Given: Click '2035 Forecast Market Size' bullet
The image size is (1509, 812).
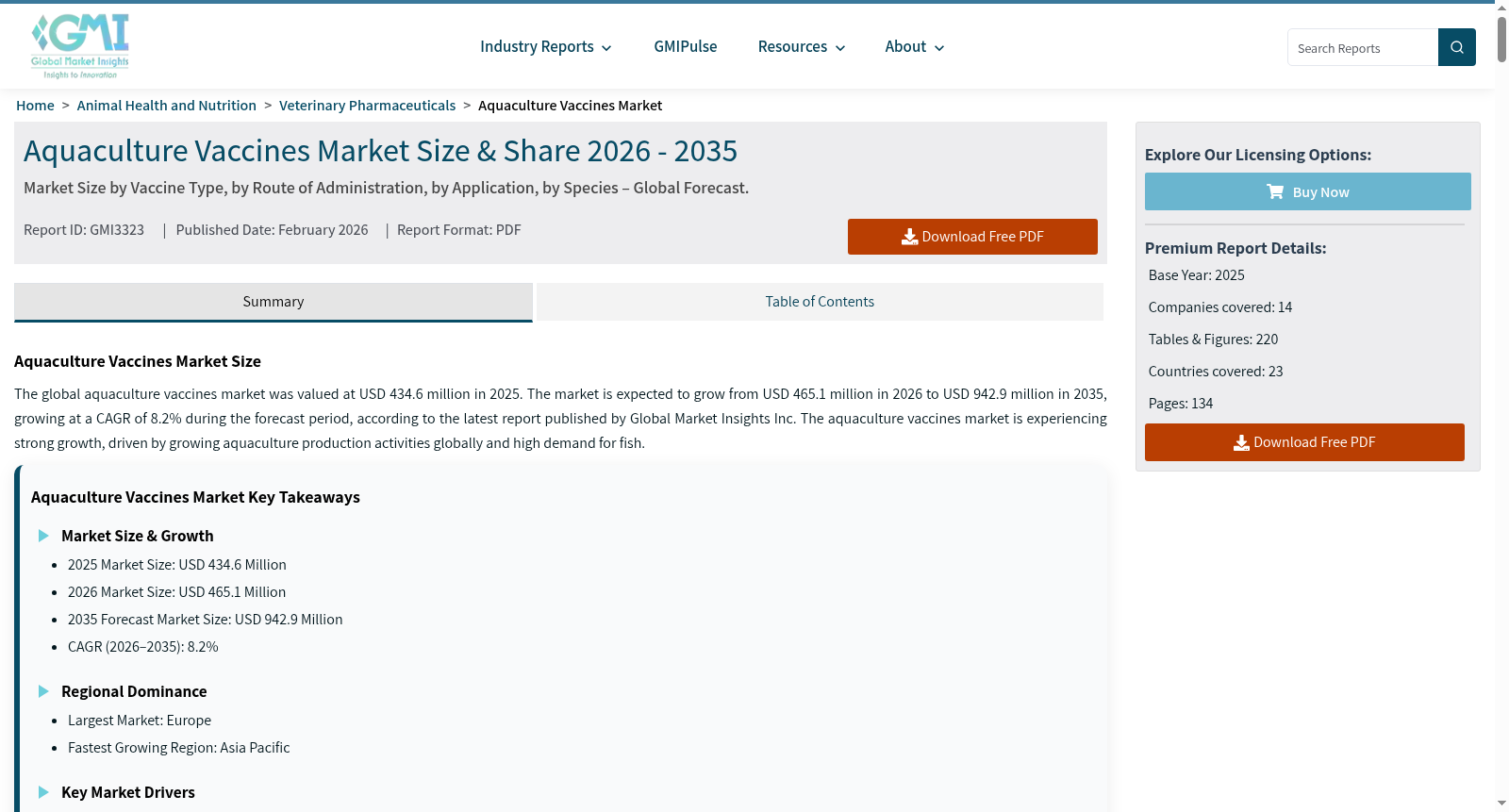Looking at the screenshot, I should (205, 620).
